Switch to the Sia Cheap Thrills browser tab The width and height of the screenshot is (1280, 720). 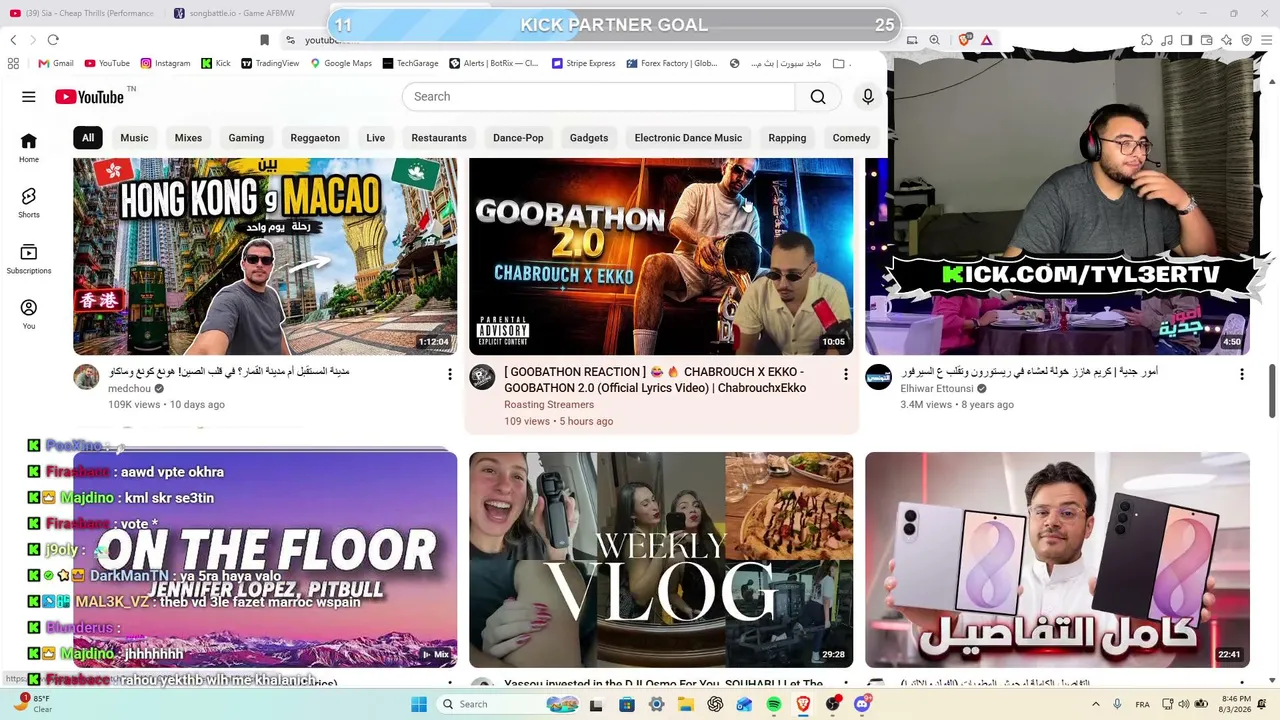[x=84, y=13]
